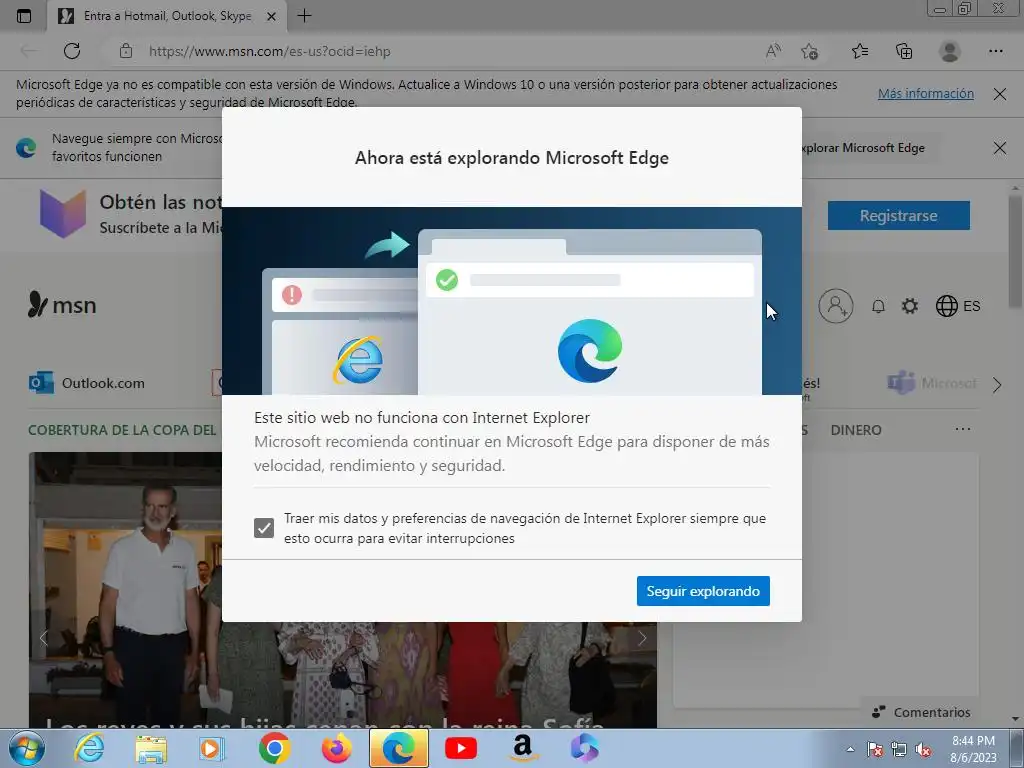Select the DINERO news tab
The height and width of the screenshot is (768, 1024).
(x=856, y=430)
